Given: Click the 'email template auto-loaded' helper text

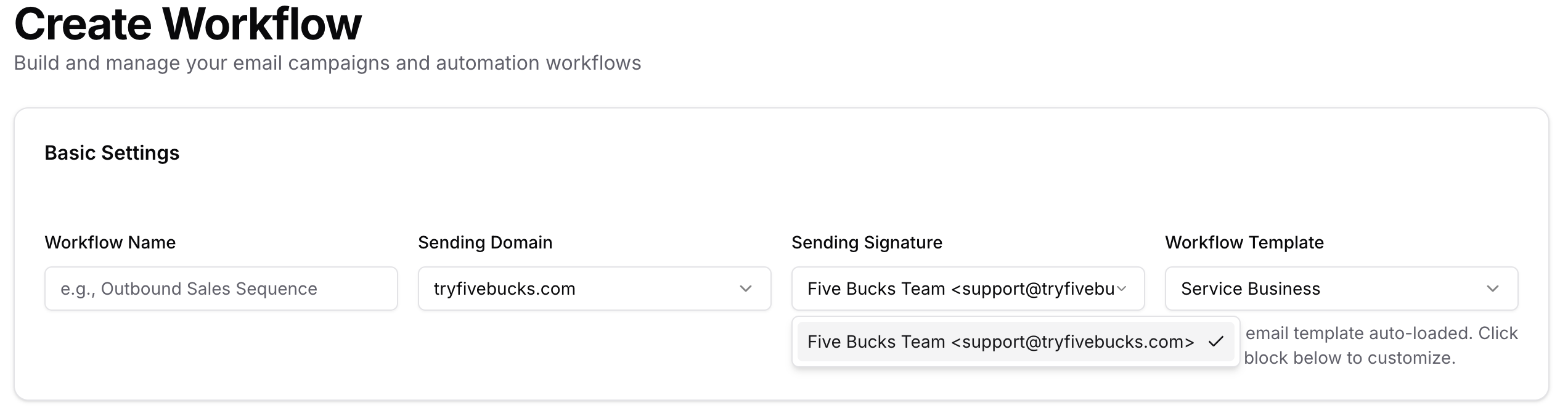Looking at the screenshot, I should point(1381,333).
